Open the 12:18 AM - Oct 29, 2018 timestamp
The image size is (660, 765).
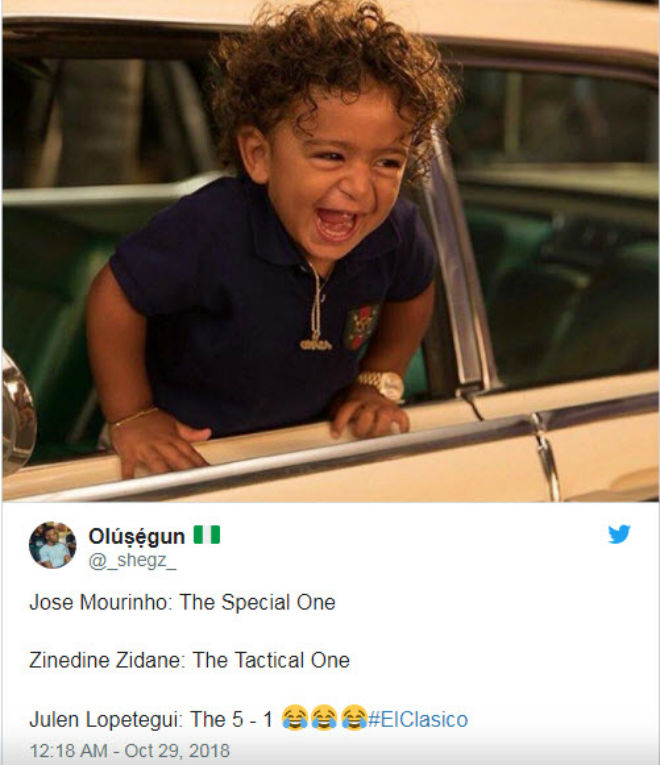pyautogui.click(x=129, y=750)
